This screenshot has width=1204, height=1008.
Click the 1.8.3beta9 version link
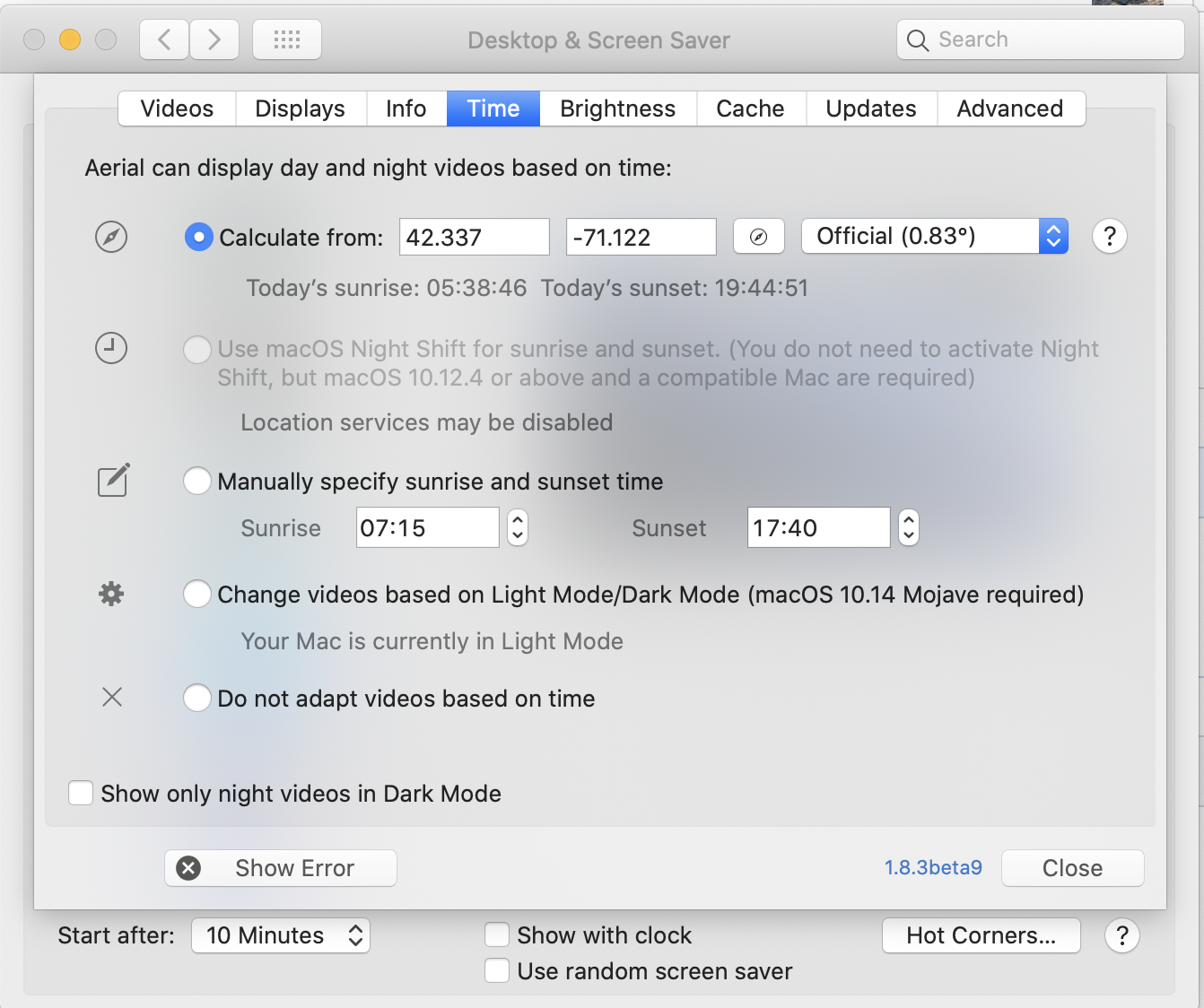pos(933,867)
